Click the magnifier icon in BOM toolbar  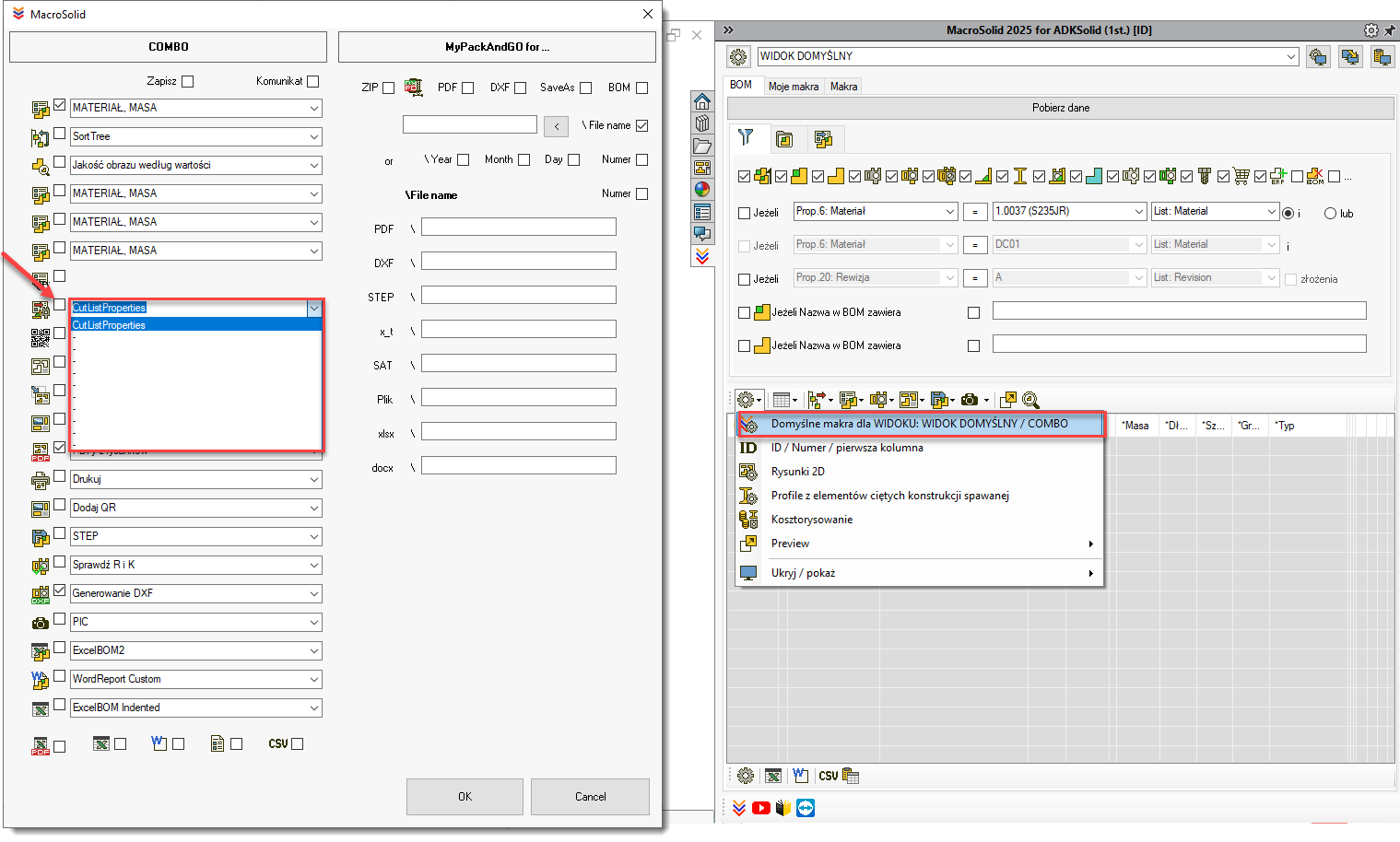[1030, 400]
